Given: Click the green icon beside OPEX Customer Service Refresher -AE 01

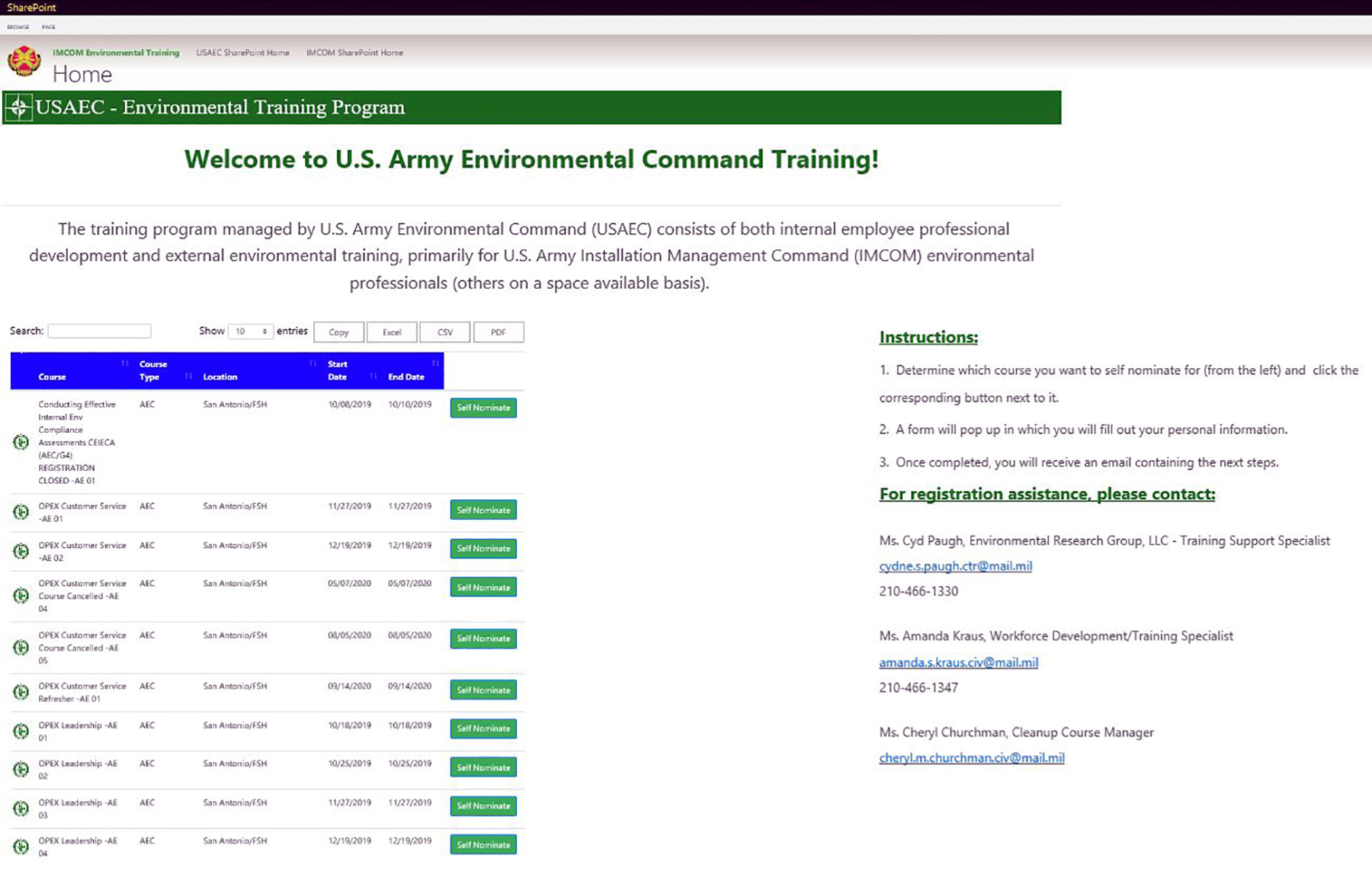Looking at the screenshot, I should [20, 692].
